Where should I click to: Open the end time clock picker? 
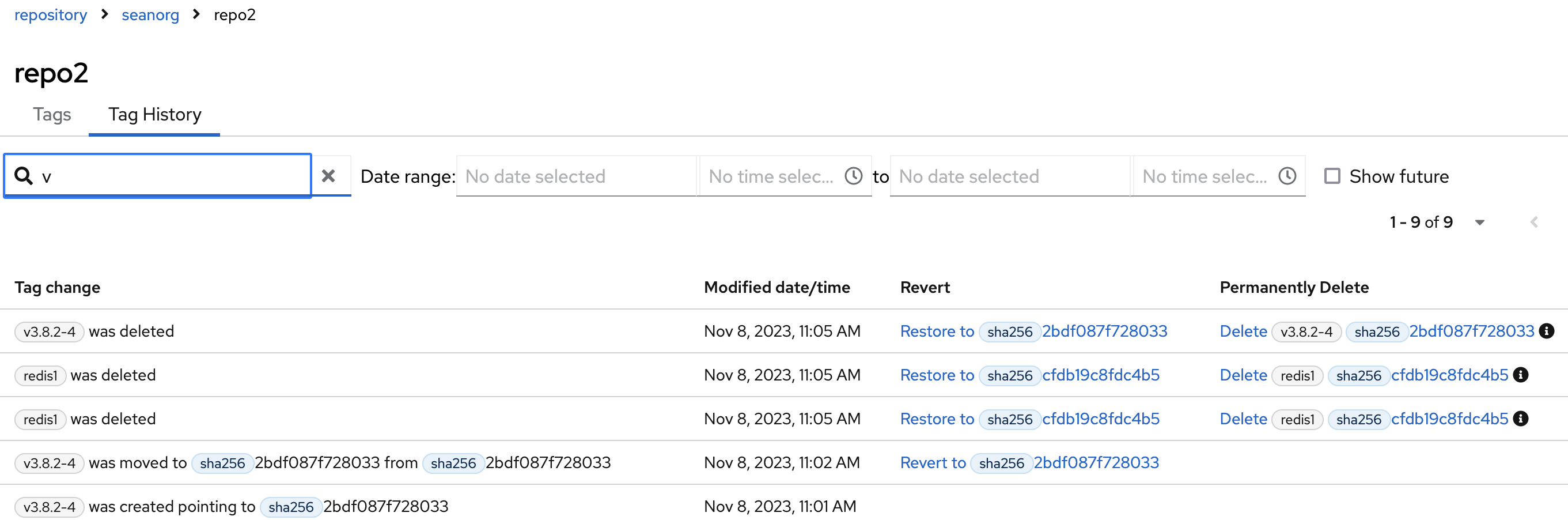[x=1287, y=176]
